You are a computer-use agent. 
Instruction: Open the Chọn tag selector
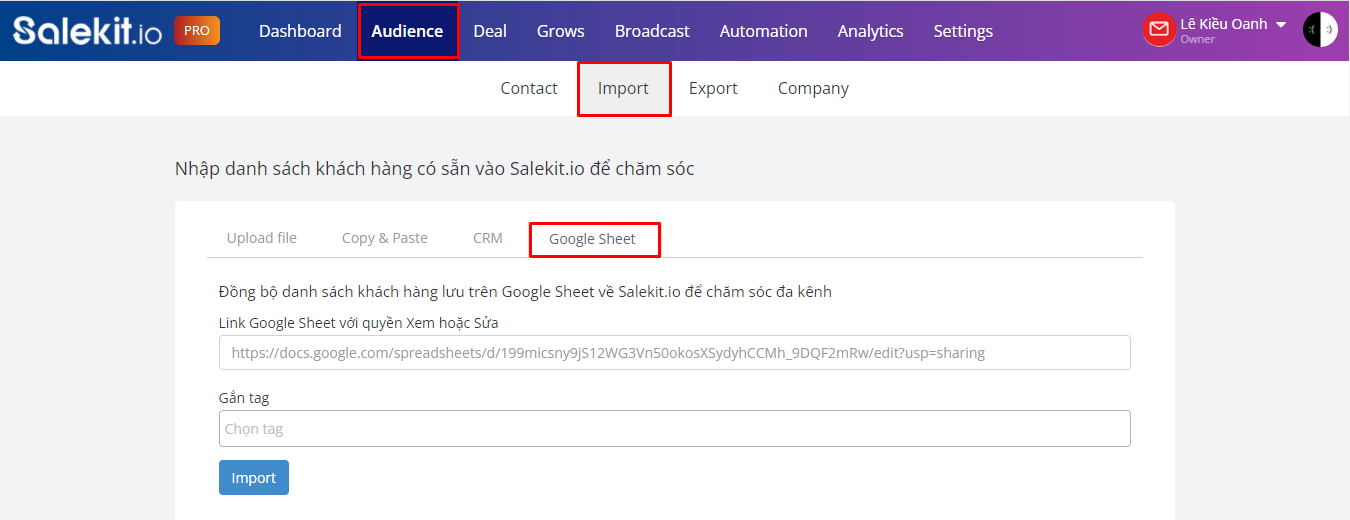(x=674, y=428)
